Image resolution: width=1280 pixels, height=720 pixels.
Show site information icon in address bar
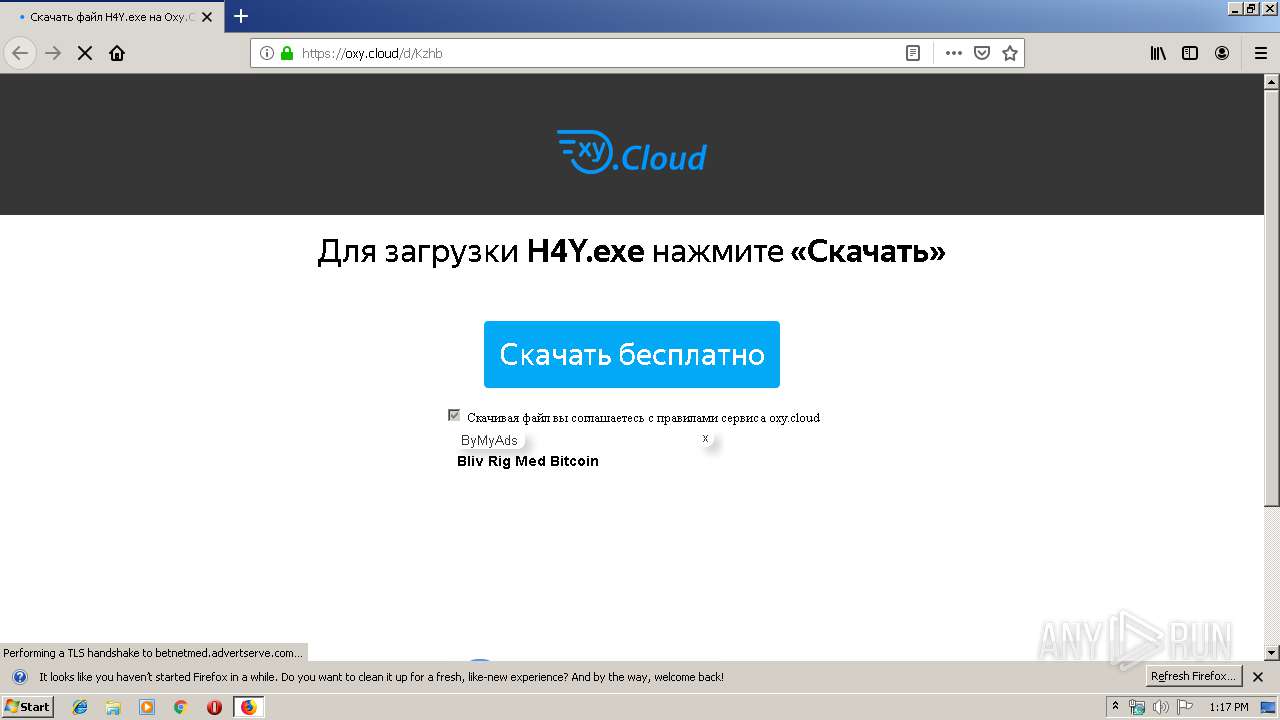point(267,53)
